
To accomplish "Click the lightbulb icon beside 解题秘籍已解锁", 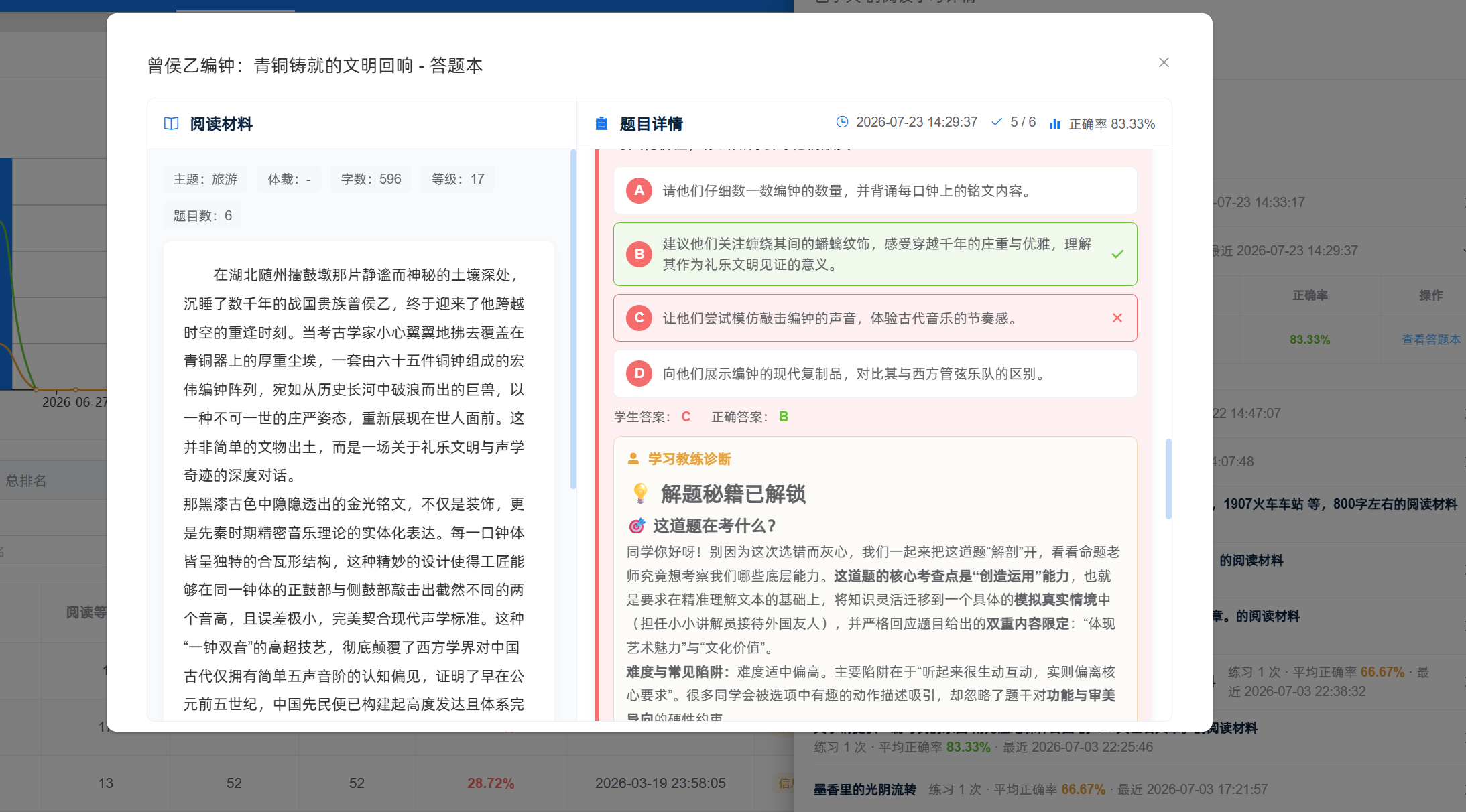I will (x=640, y=494).
